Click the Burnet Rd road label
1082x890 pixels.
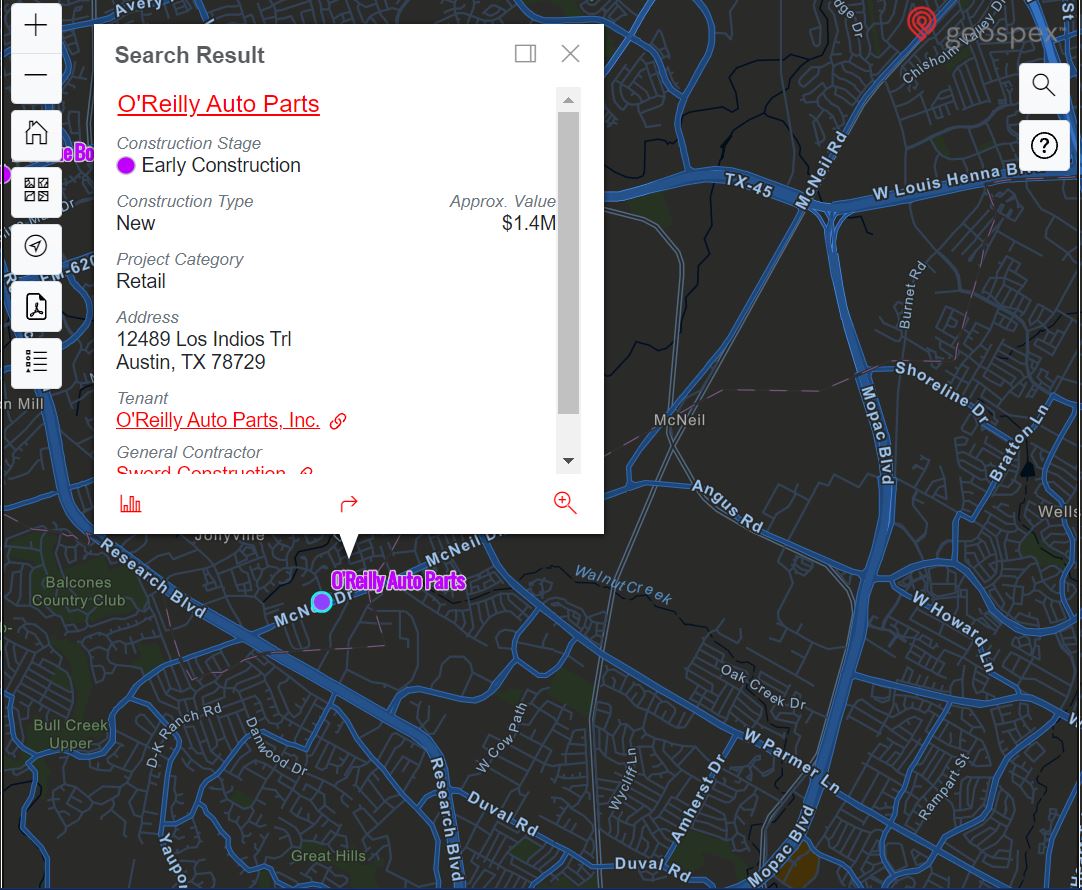click(x=912, y=295)
